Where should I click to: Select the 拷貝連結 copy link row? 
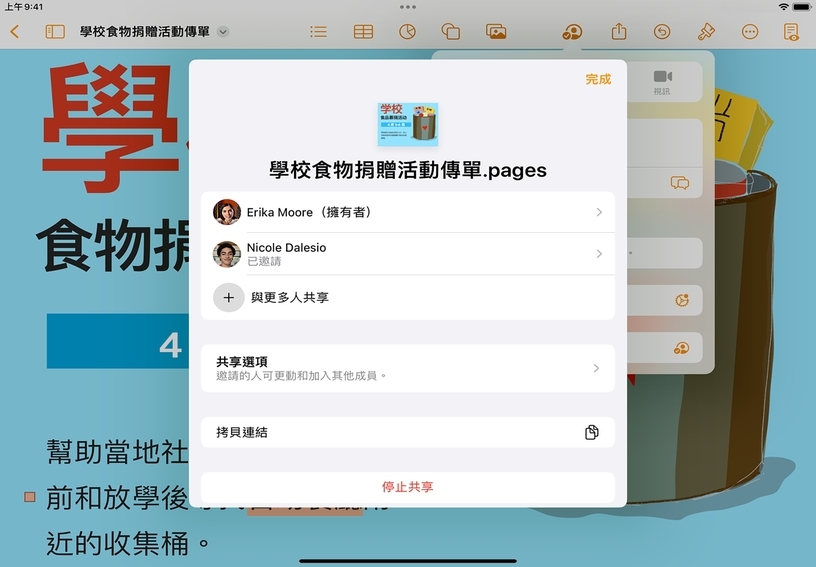click(x=408, y=432)
